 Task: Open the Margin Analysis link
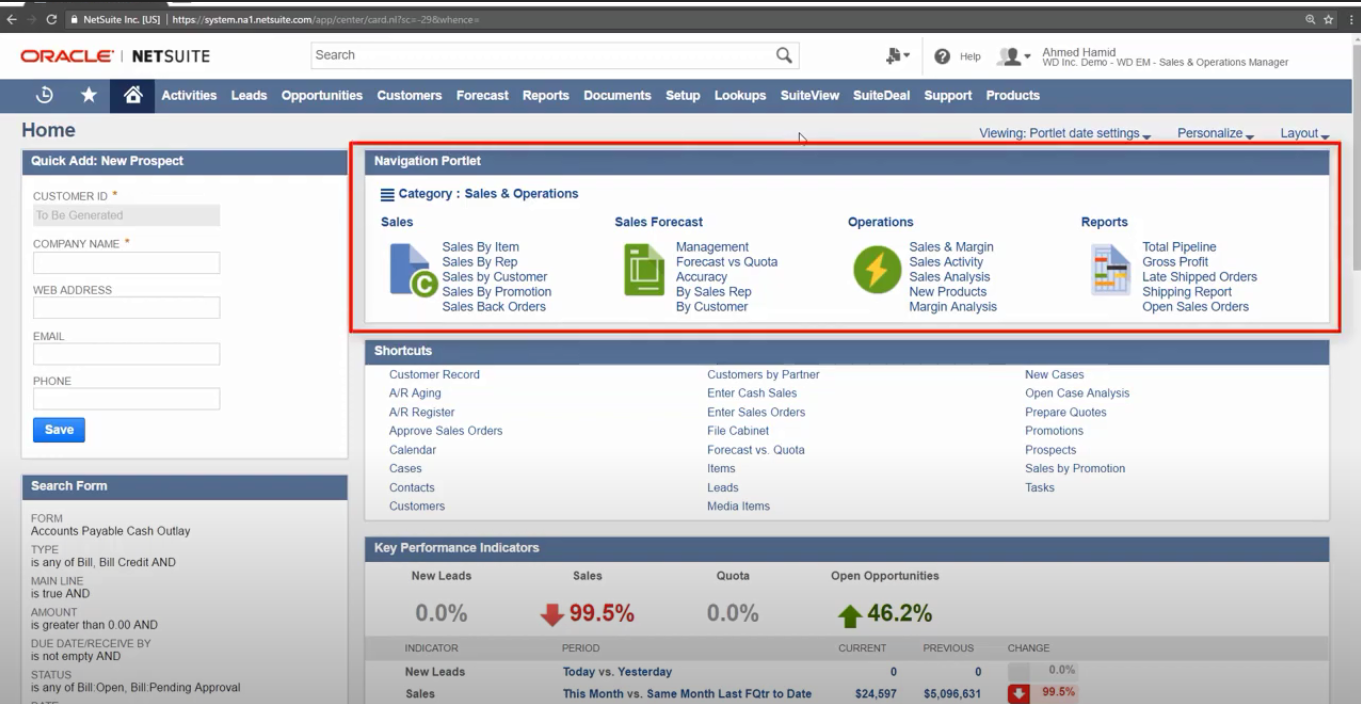tap(953, 307)
